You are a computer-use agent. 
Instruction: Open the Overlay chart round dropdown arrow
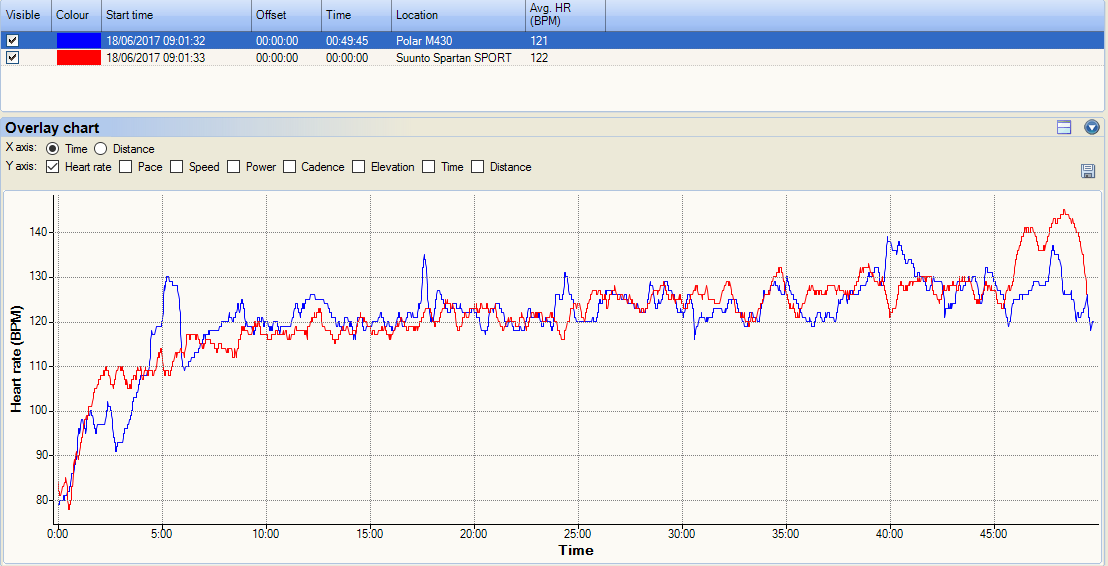pos(1092,127)
